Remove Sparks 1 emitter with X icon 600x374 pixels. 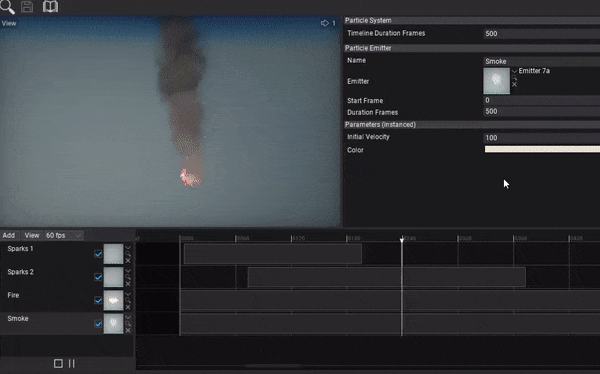pos(128,260)
